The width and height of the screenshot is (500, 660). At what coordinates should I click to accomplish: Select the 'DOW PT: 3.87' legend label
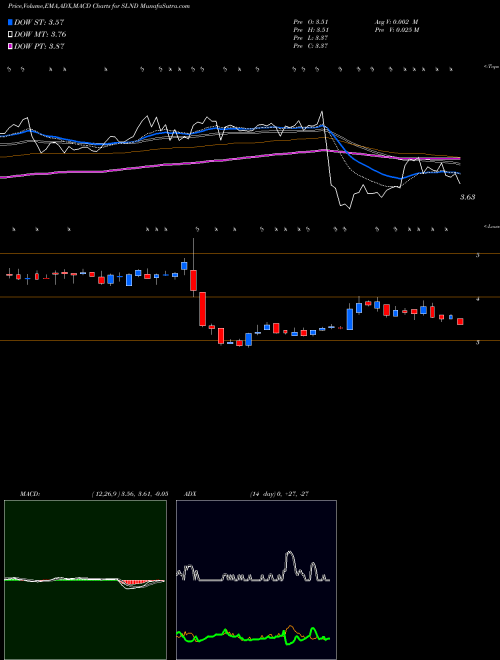(39, 46)
